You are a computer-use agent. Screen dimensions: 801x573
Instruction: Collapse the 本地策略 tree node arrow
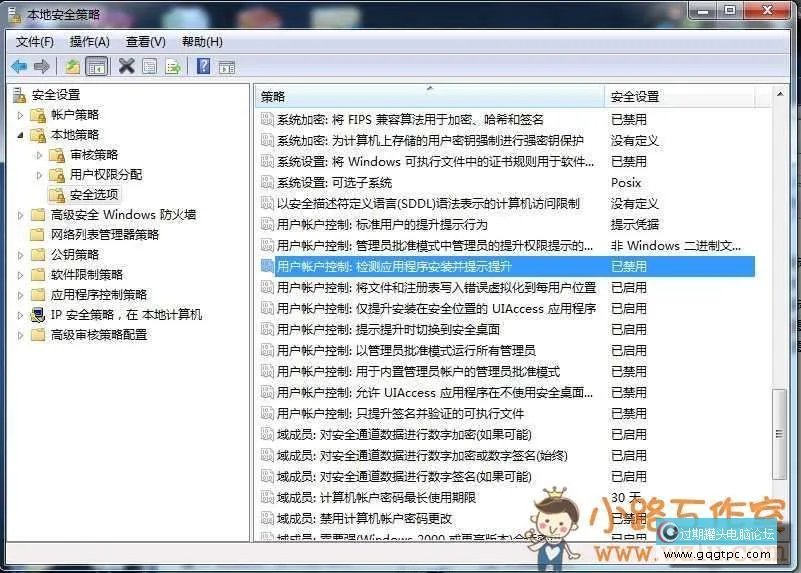click(x=20, y=135)
